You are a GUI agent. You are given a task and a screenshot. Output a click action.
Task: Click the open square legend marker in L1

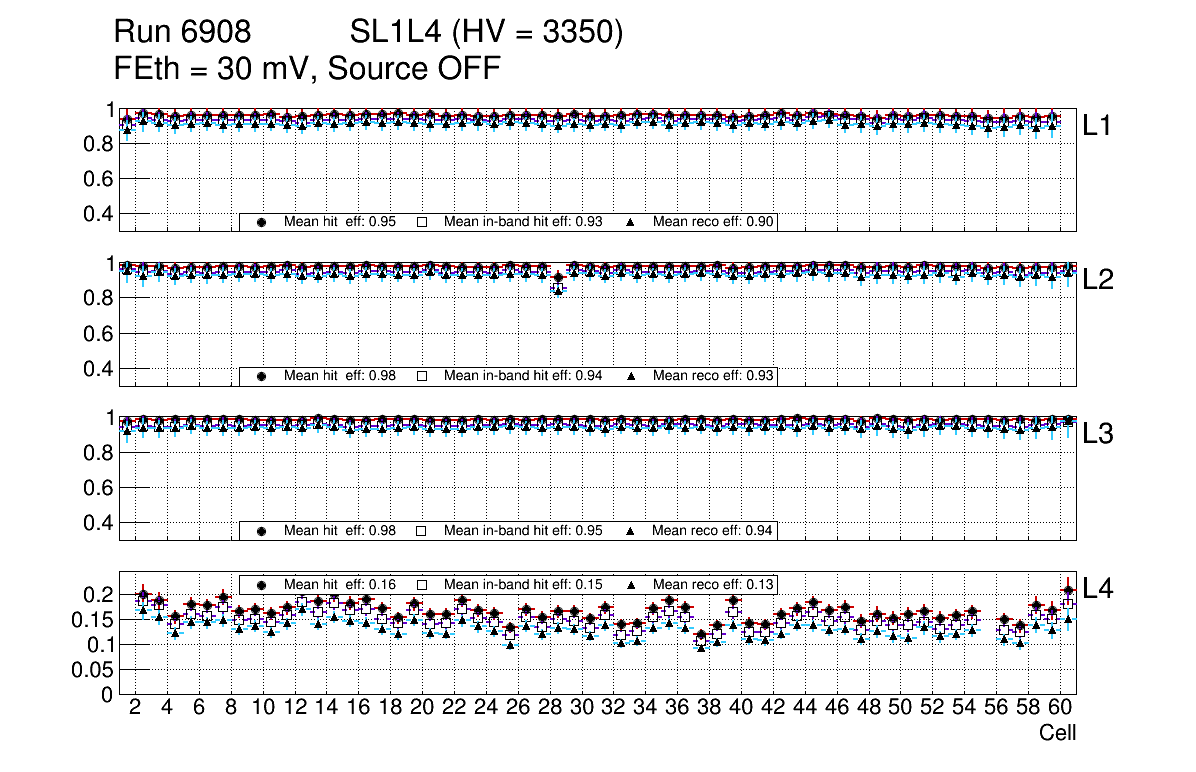(x=422, y=222)
